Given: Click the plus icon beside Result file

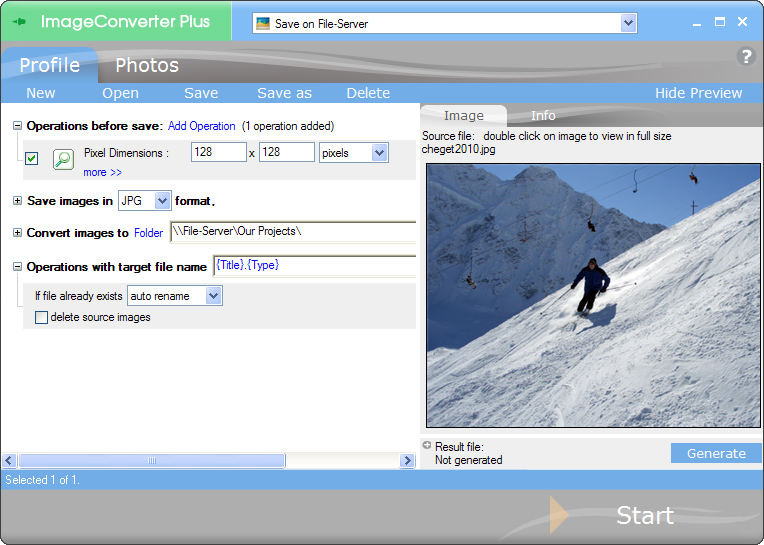Looking at the screenshot, I should [427, 446].
